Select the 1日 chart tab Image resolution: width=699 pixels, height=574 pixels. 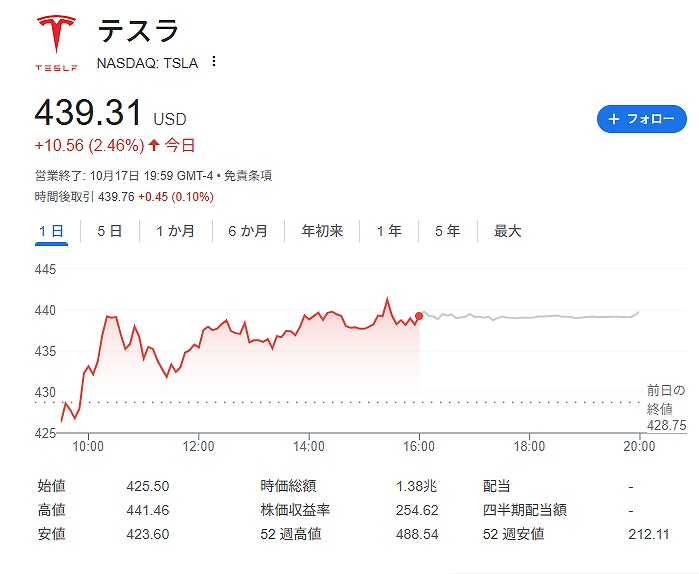(51, 231)
